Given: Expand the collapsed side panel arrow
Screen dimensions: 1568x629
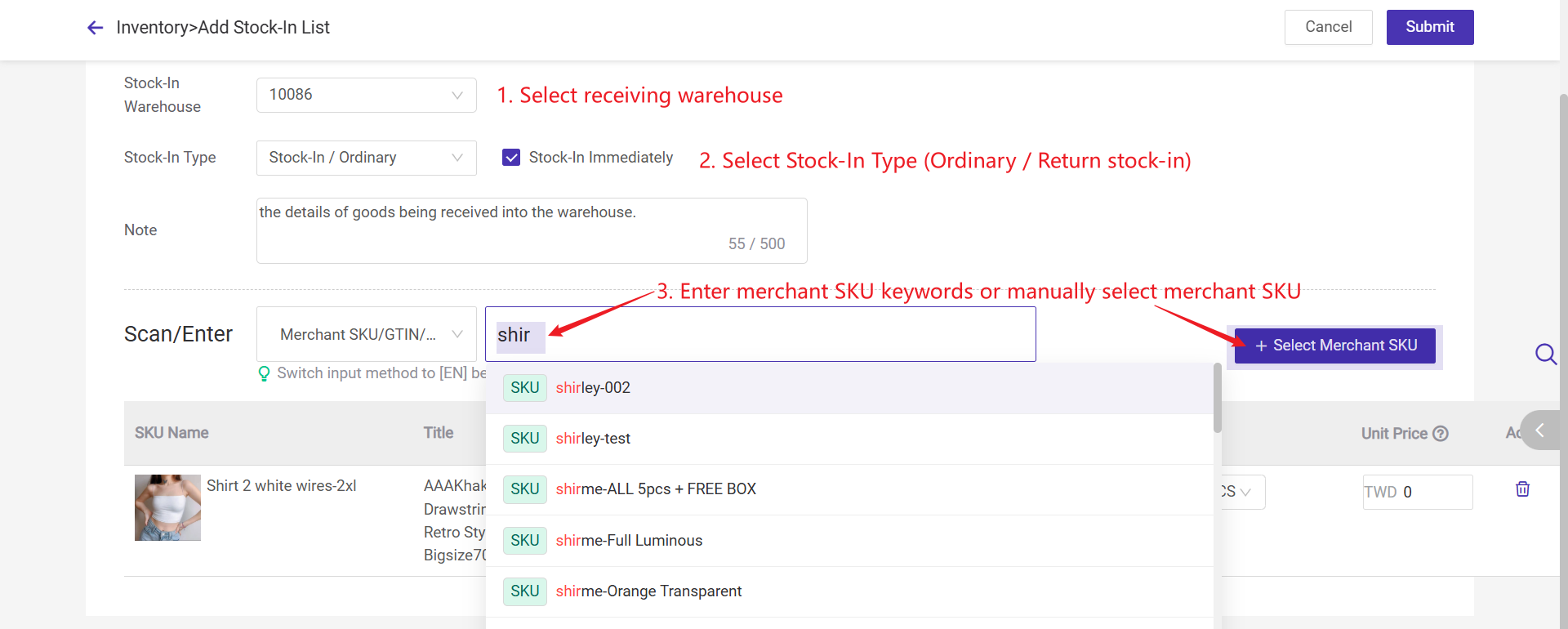Looking at the screenshot, I should [x=1540, y=430].
